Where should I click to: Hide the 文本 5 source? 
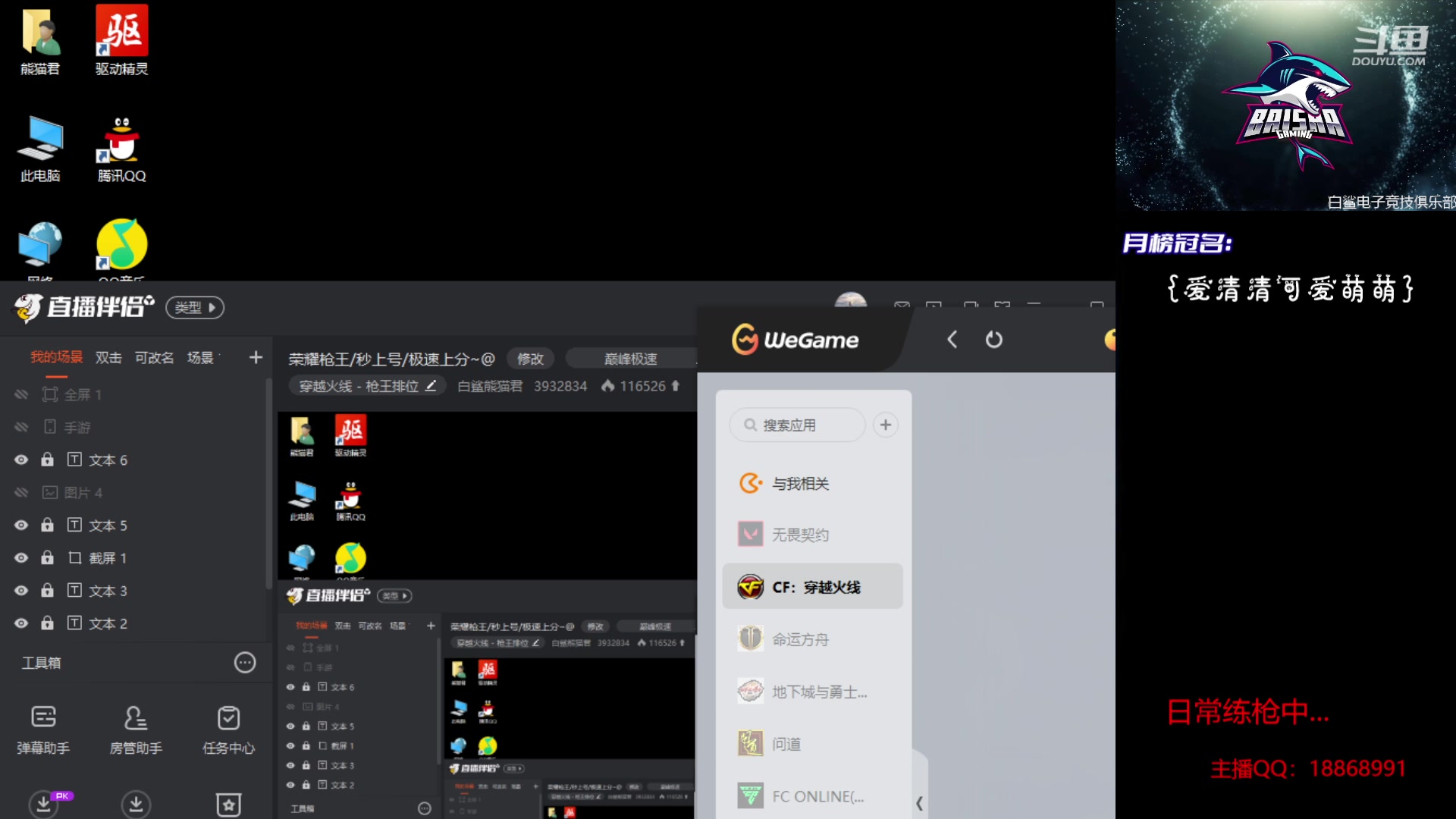(x=21, y=525)
